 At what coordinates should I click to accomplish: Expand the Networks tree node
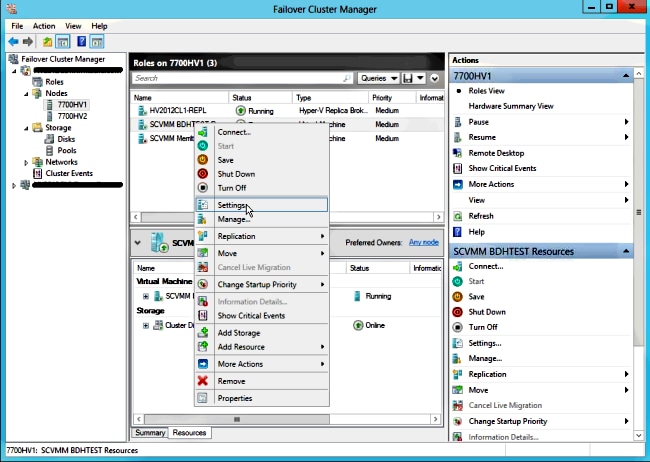tap(26, 163)
